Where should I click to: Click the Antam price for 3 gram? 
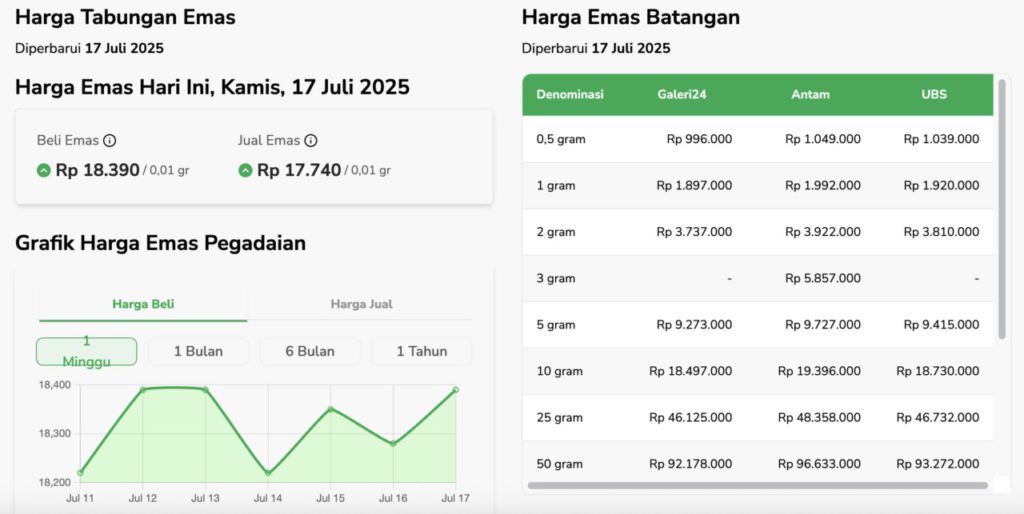point(823,278)
